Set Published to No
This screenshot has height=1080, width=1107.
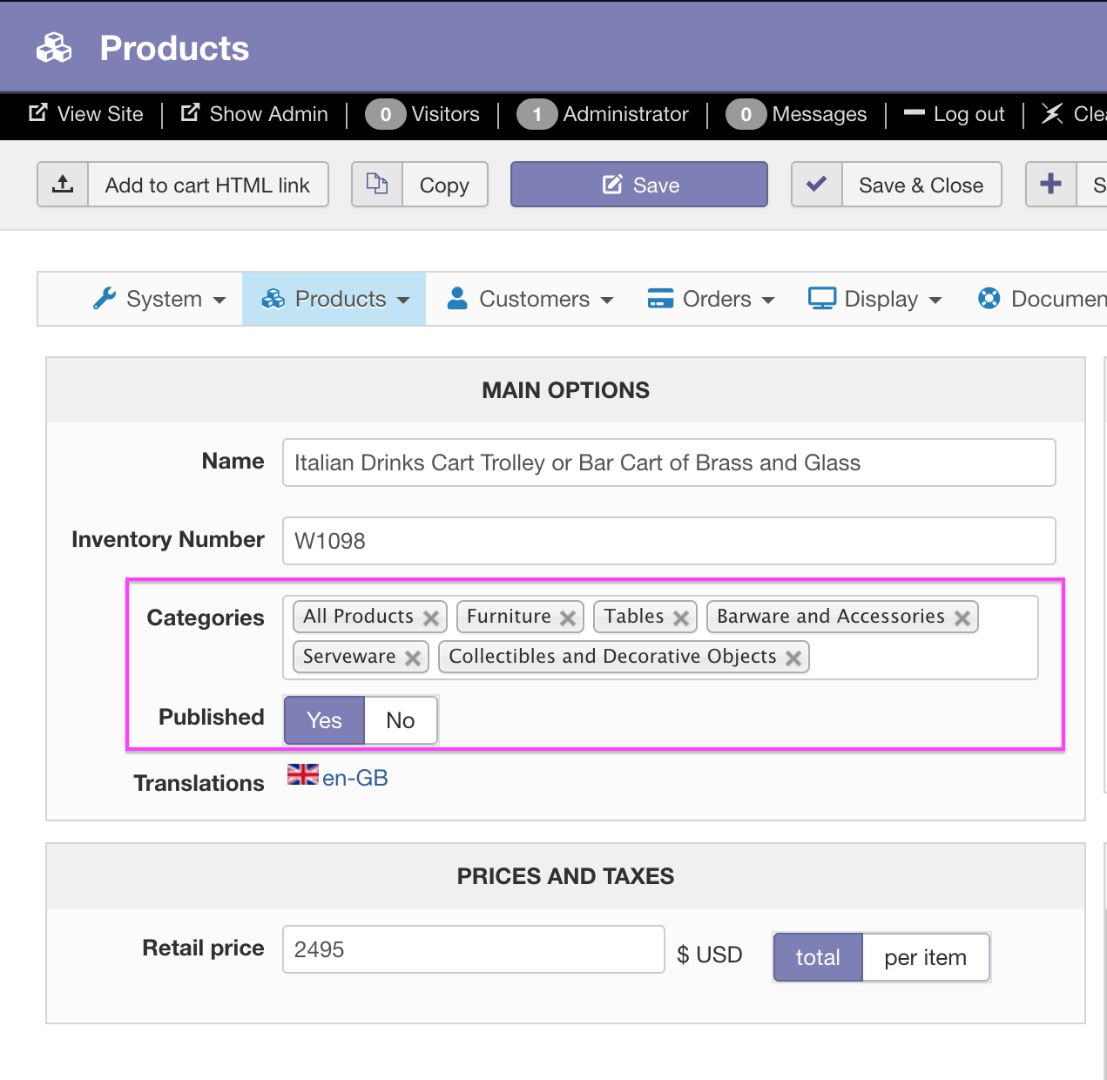coord(400,720)
